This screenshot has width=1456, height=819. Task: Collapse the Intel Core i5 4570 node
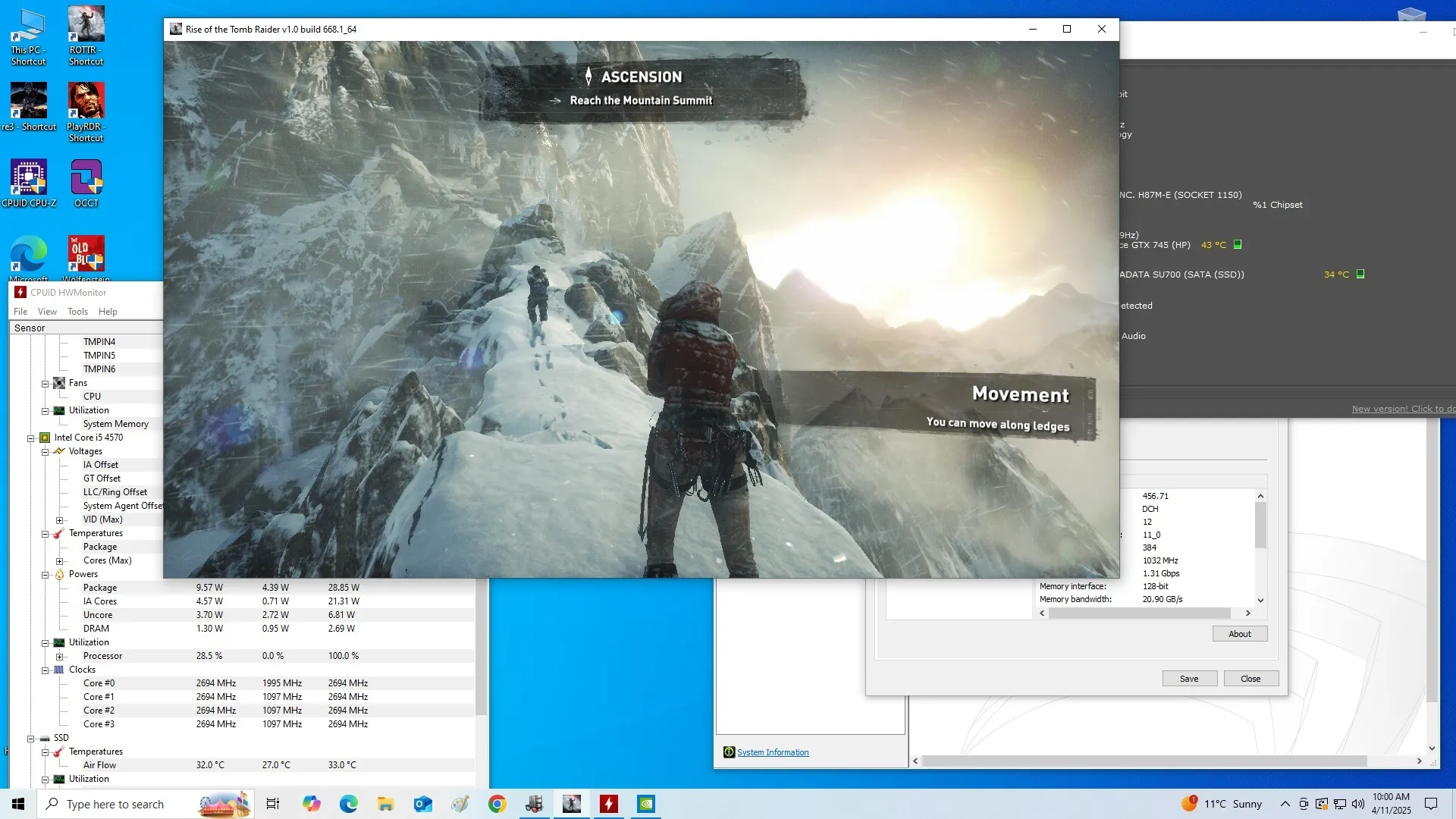[30, 438]
